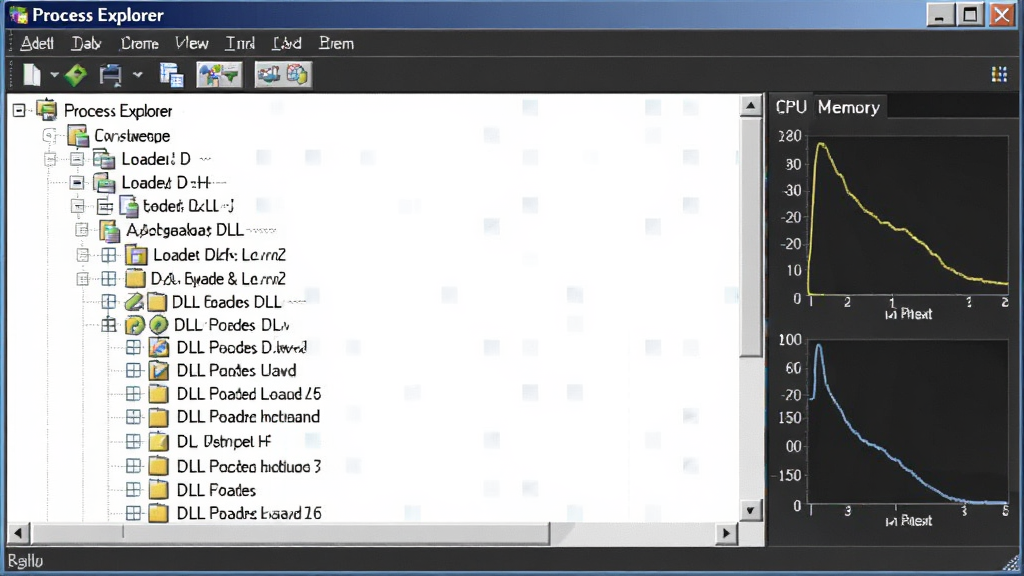Click the Process Explorer title bar icon

[18, 14]
